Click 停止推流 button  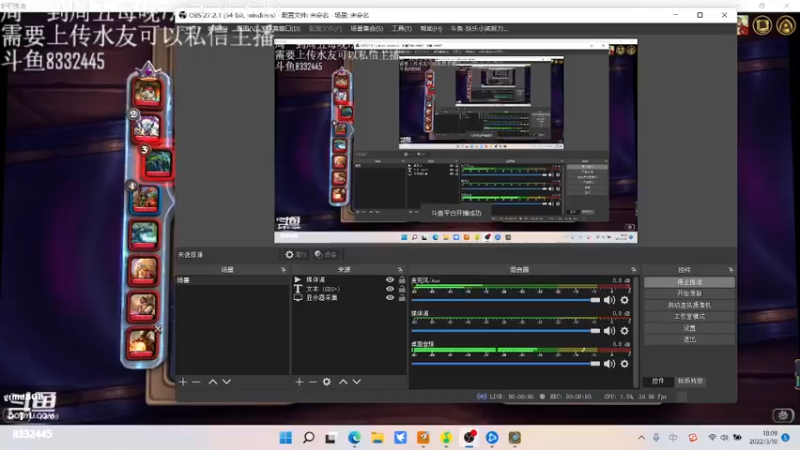pyautogui.click(x=689, y=282)
